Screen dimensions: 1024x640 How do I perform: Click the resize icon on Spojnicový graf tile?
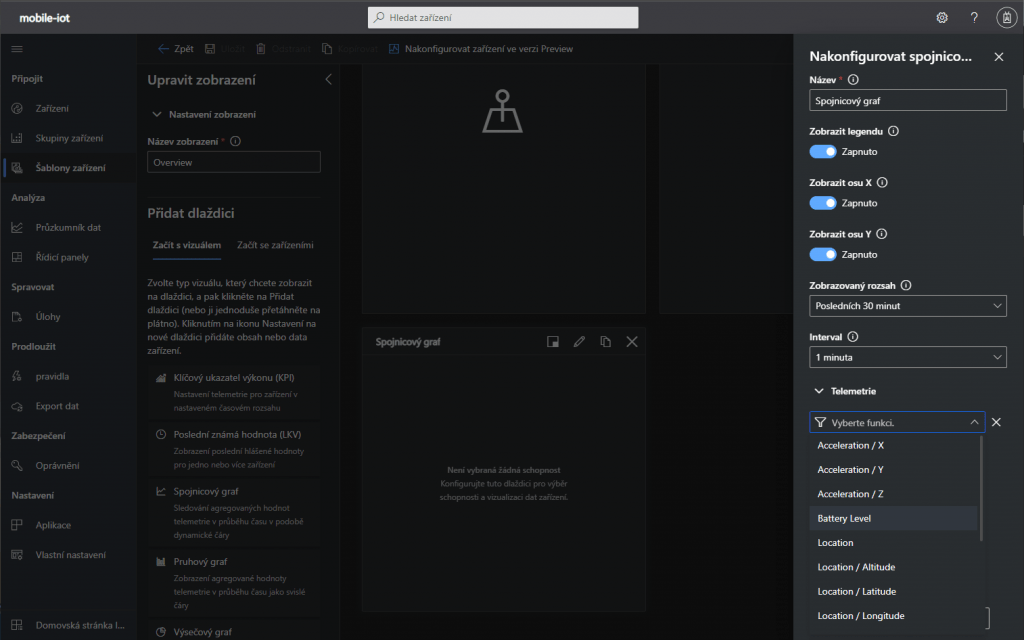coord(552,342)
